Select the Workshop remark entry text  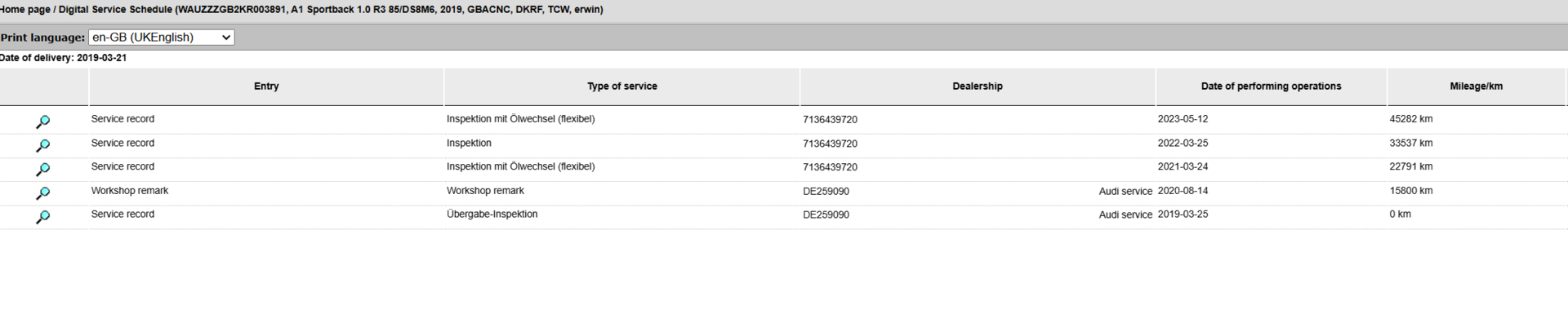click(x=130, y=191)
